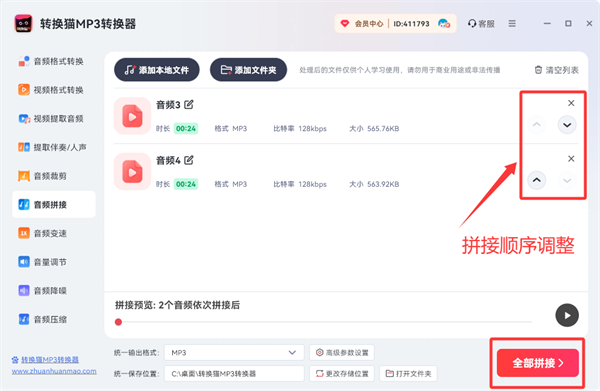Click 打开文件夹 button
Screen dimensions: 600x391
(x=408, y=373)
